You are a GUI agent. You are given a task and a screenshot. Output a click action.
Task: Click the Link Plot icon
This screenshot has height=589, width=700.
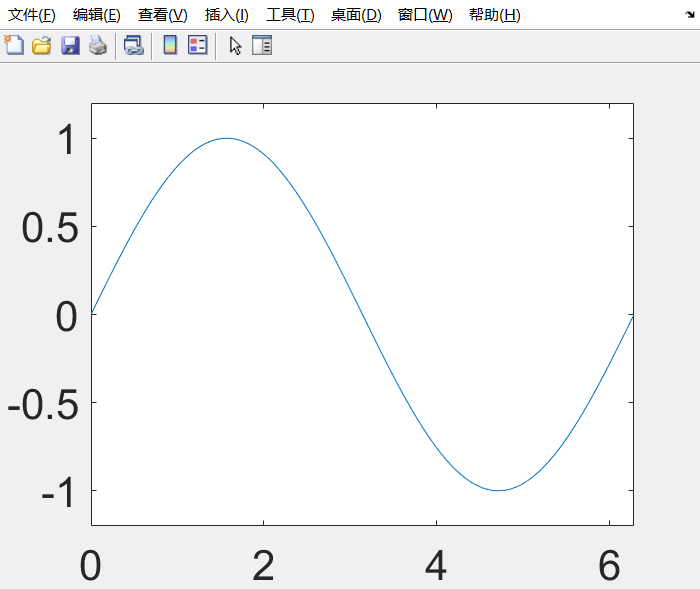pyautogui.click(x=133, y=46)
